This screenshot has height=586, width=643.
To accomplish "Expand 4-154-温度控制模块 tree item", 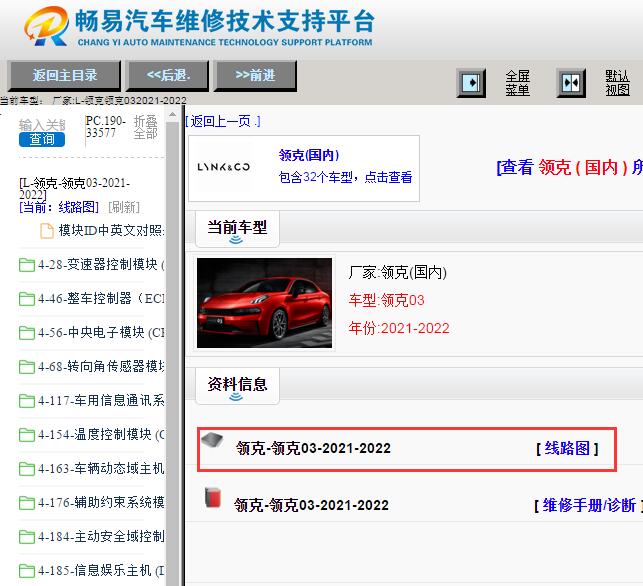I will click(x=101, y=434).
